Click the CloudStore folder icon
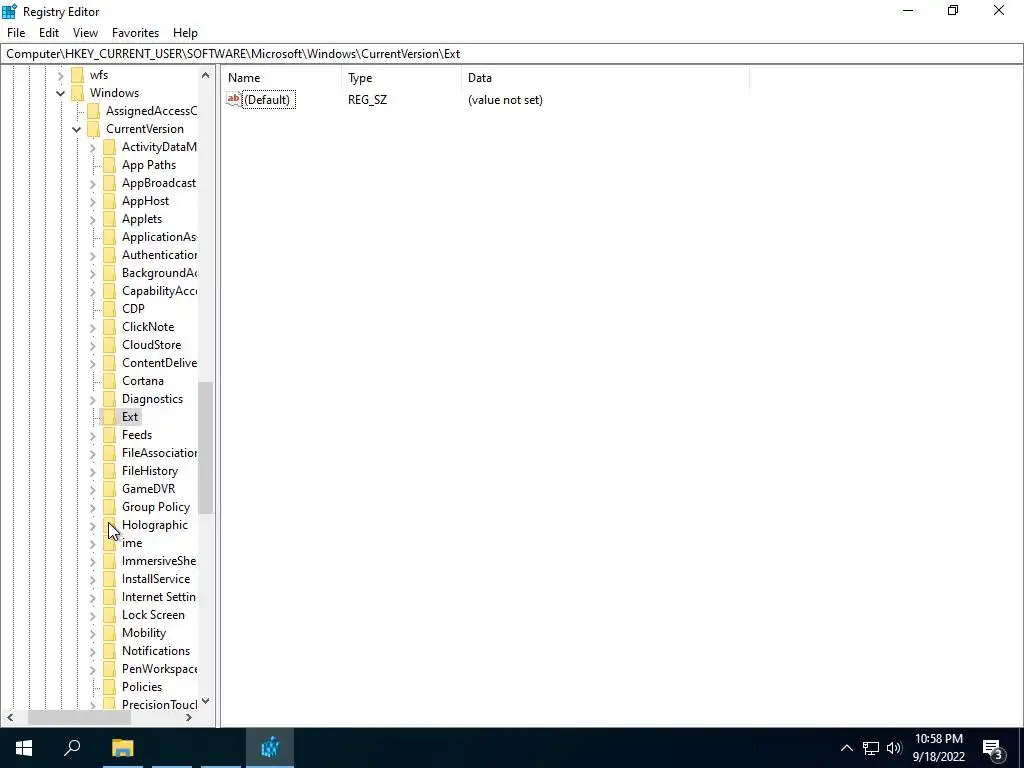 (x=110, y=345)
